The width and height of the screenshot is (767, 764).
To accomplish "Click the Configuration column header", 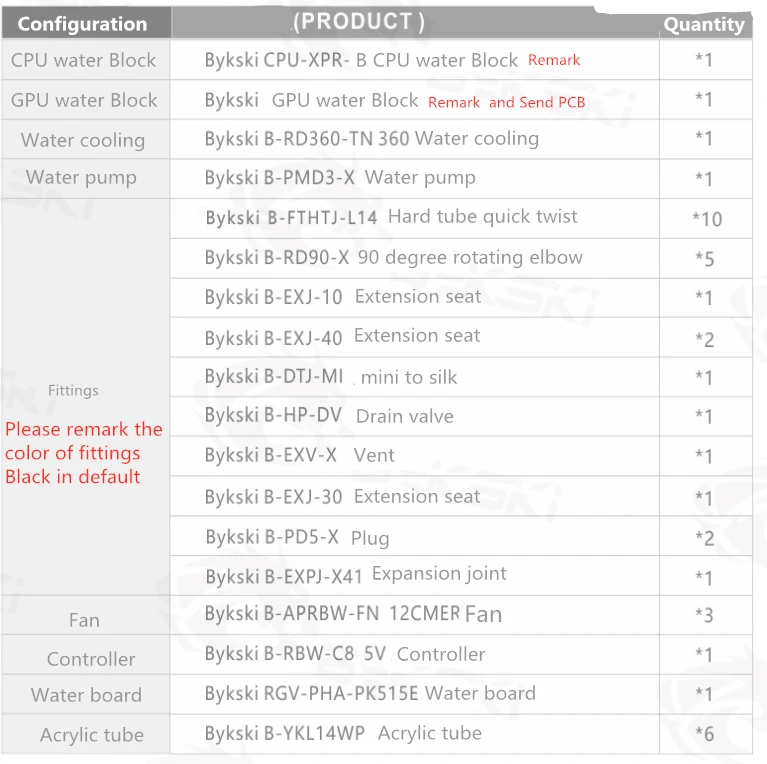I will (x=82, y=24).
